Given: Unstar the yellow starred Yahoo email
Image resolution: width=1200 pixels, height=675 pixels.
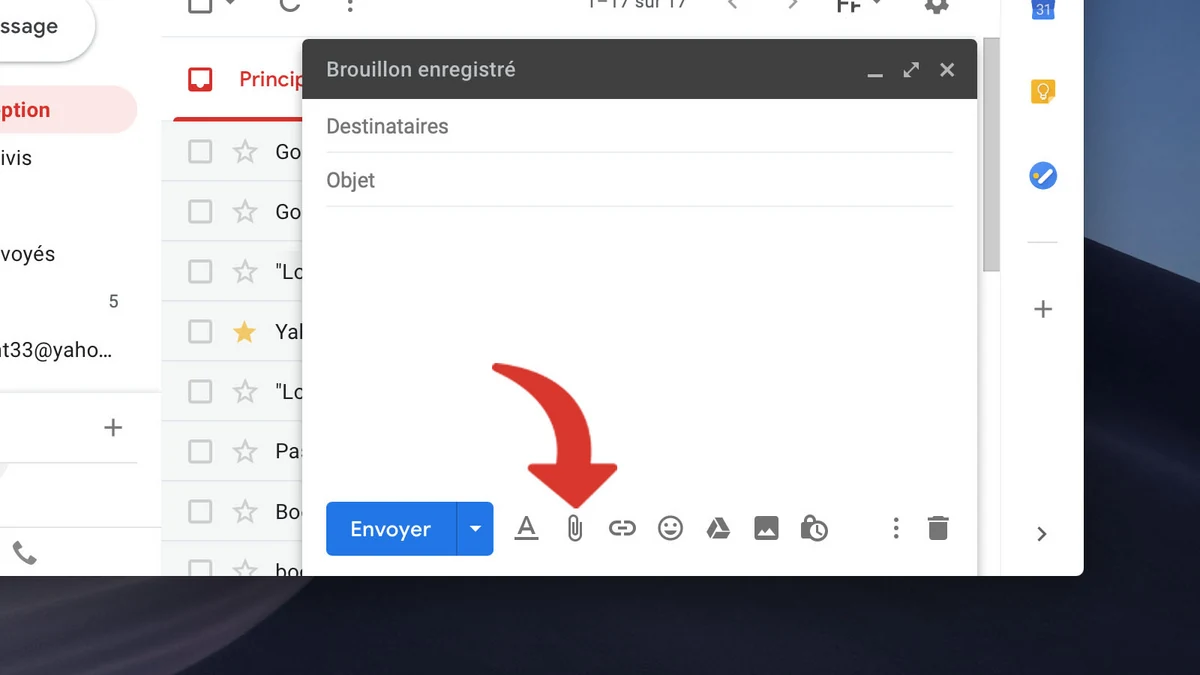Looking at the screenshot, I should (x=244, y=332).
